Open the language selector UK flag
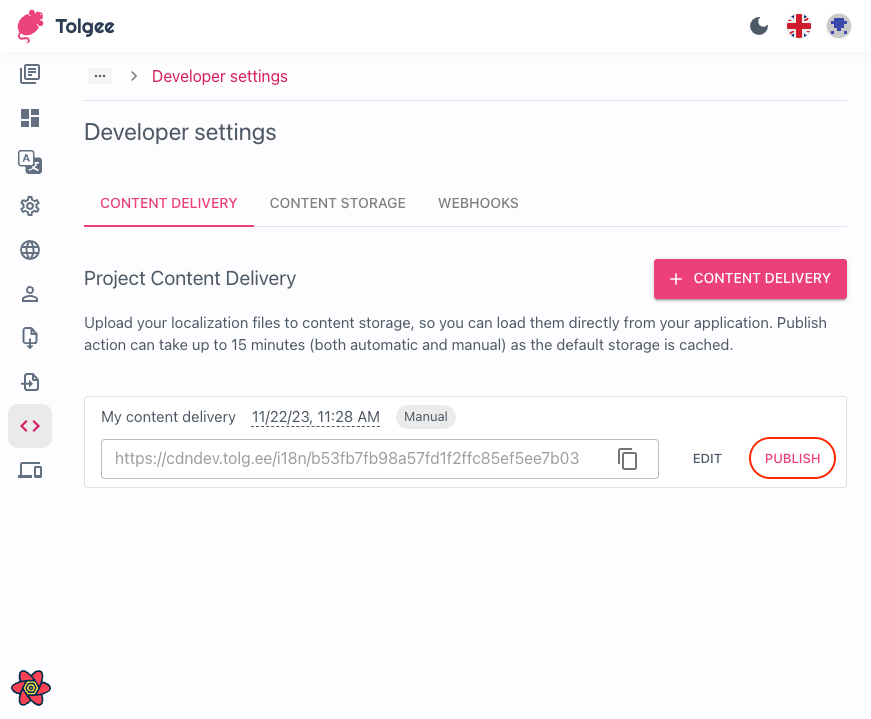 799,27
